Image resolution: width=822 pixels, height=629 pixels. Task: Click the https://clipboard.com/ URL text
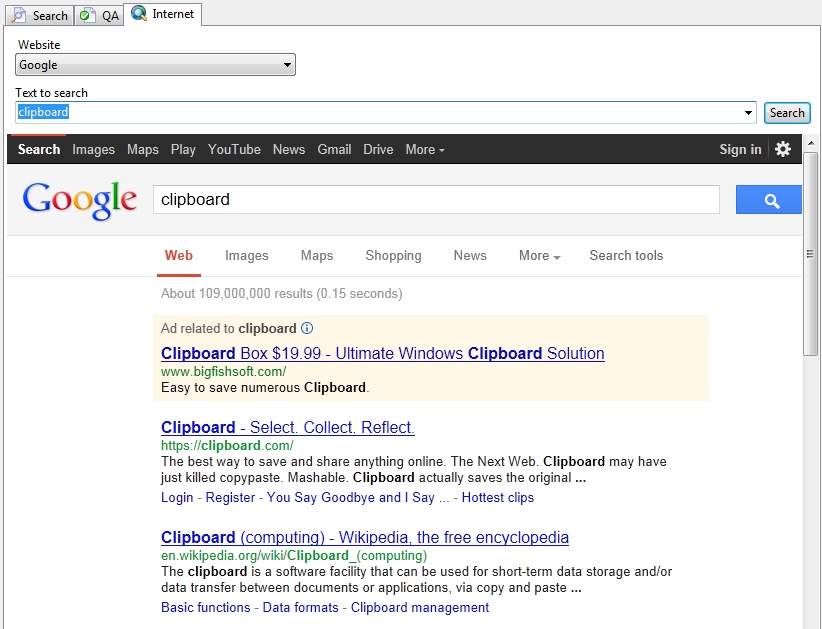[227, 446]
